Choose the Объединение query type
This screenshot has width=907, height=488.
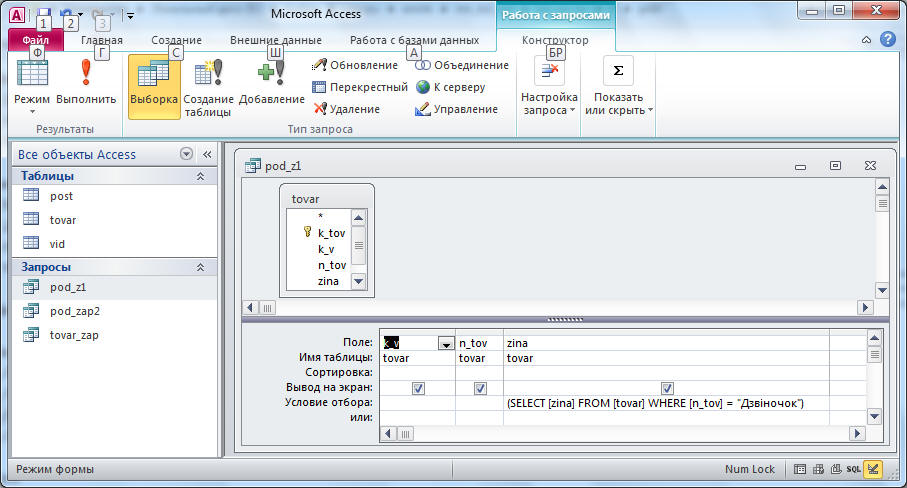[x=462, y=65]
